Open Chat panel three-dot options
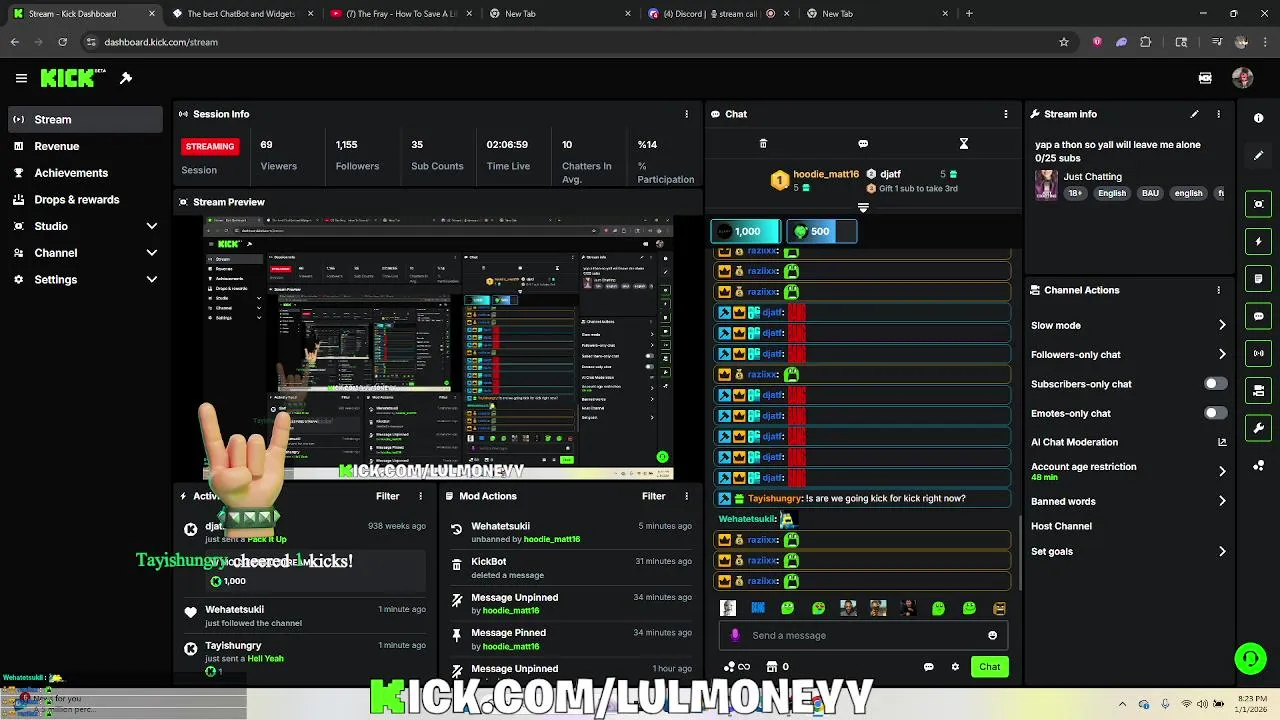This screenshot has width=1280, height=720. pos(1006,114)
